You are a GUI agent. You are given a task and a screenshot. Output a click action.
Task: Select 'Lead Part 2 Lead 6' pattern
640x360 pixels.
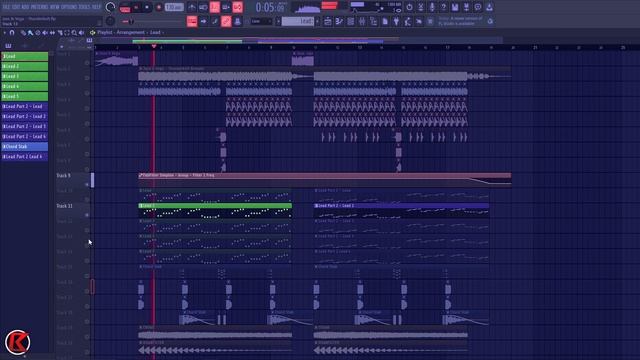pos(24,157)
